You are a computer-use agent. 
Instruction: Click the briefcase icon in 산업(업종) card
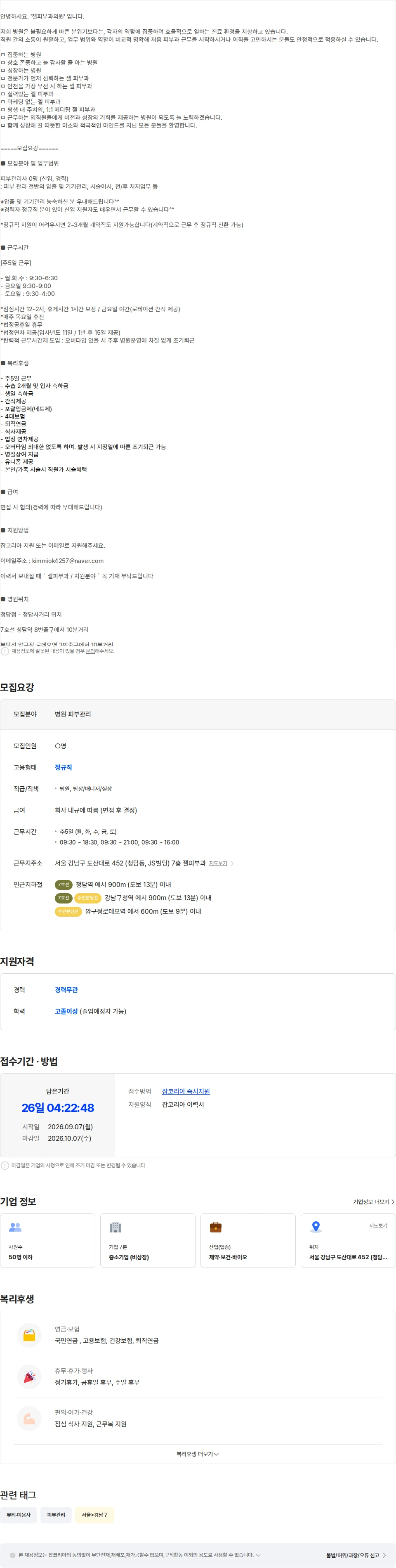point(215,1227)
